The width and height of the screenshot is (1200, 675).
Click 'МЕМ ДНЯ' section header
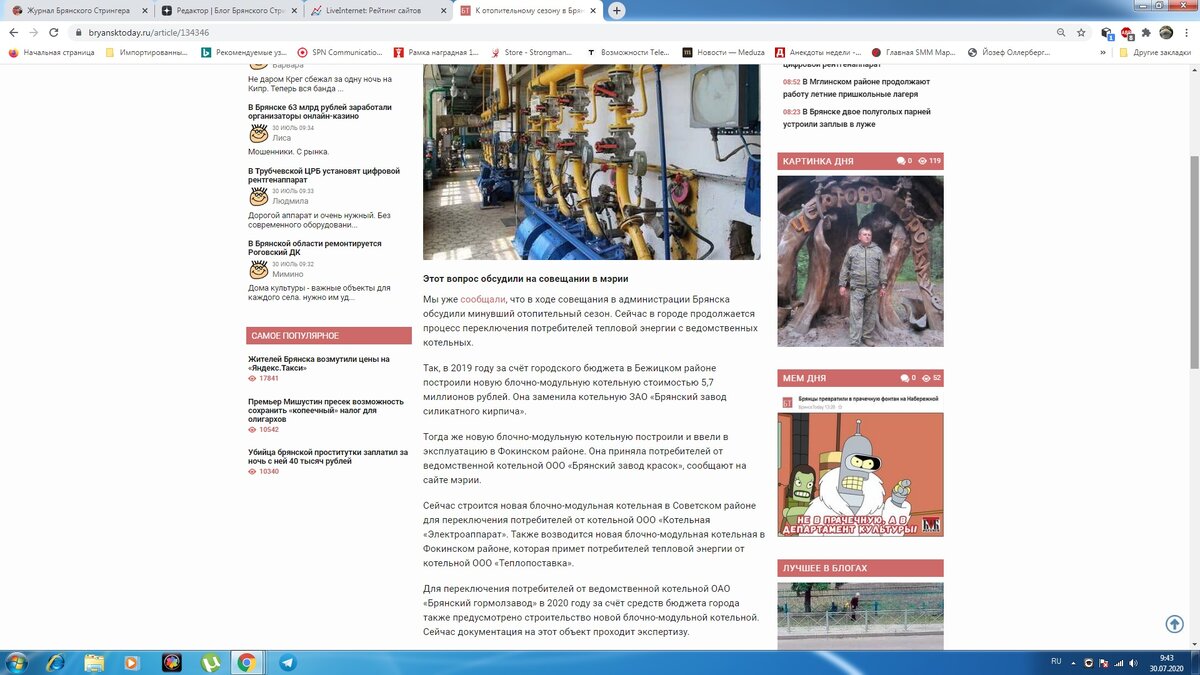(x=804, y=378)
